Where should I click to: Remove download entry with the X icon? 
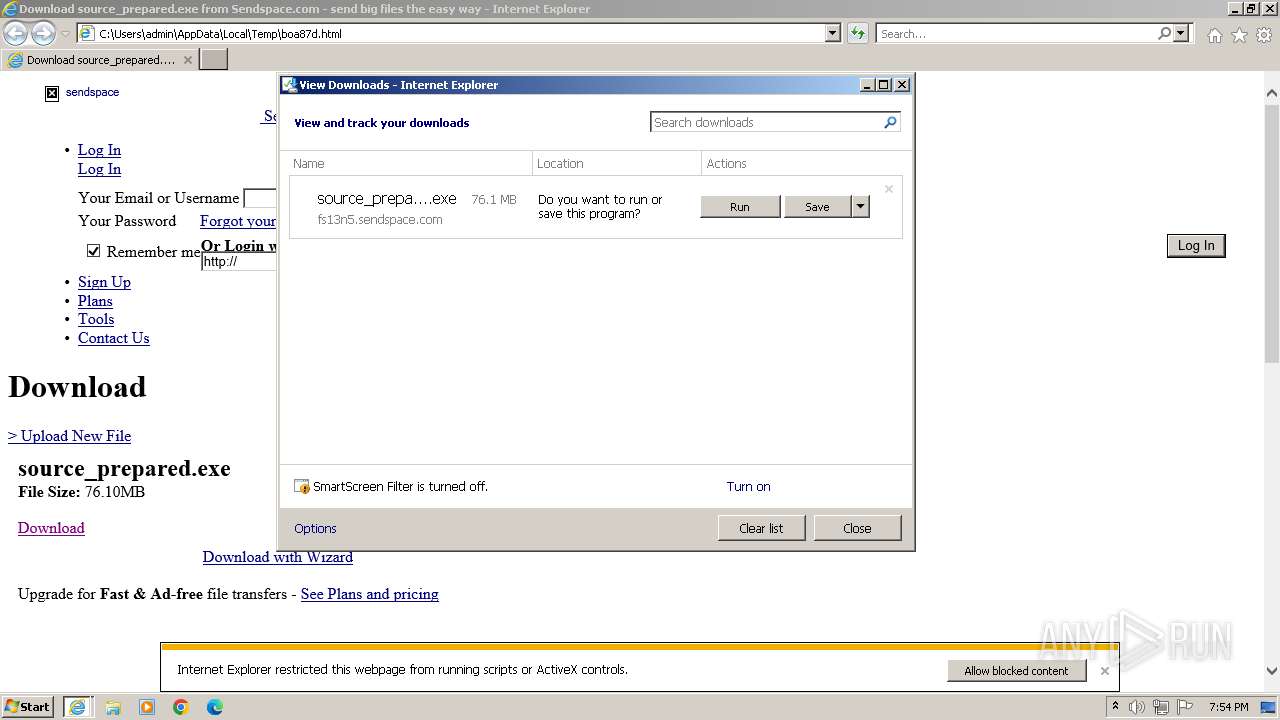(888, 189)
